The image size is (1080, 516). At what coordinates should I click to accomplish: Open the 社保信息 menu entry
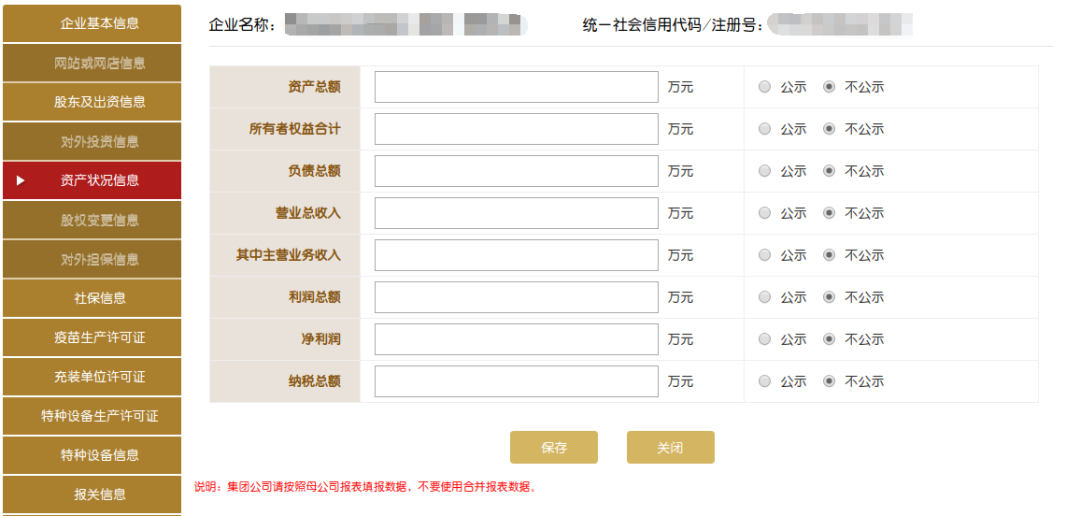click(x=92, y=298)
